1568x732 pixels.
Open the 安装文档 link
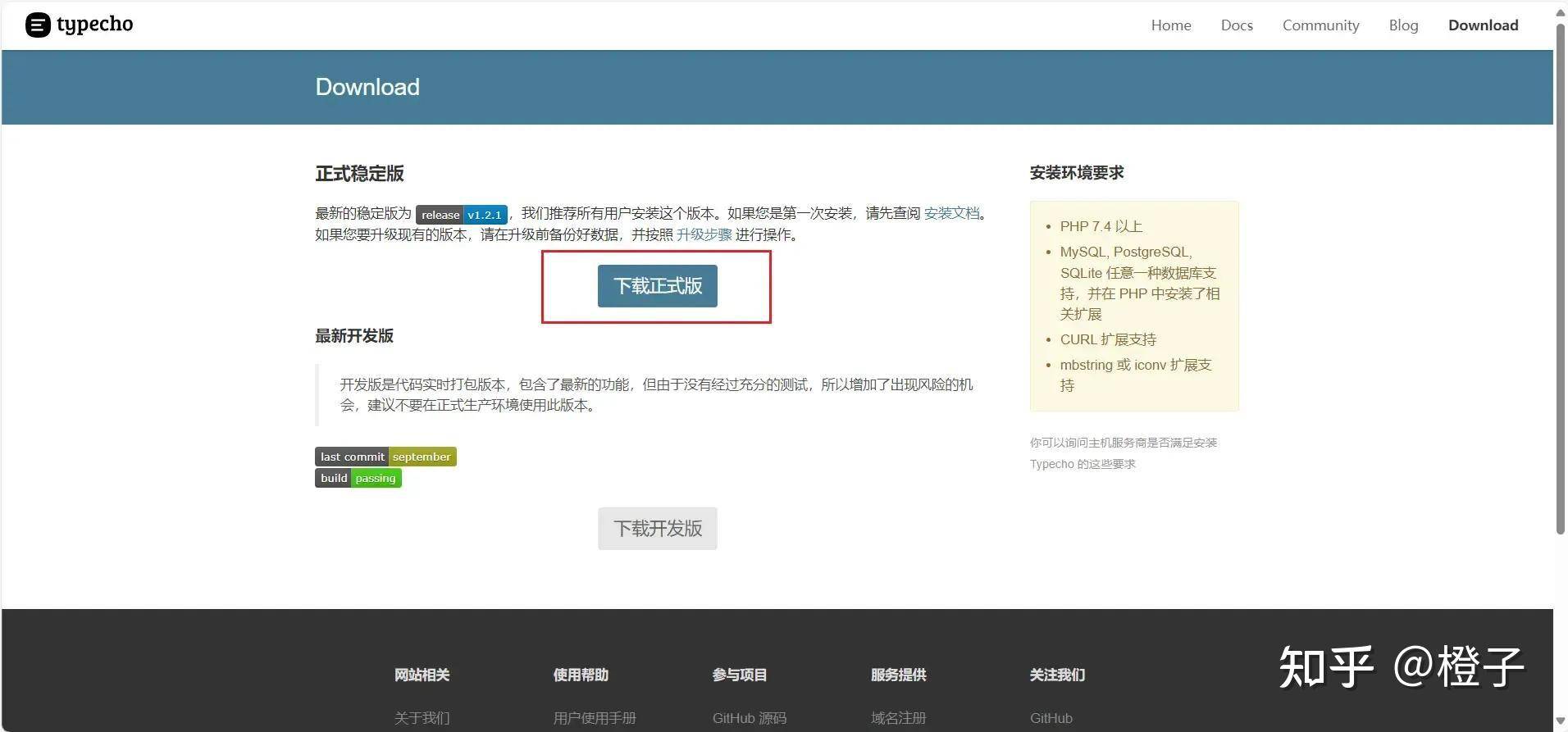[951, 213]
